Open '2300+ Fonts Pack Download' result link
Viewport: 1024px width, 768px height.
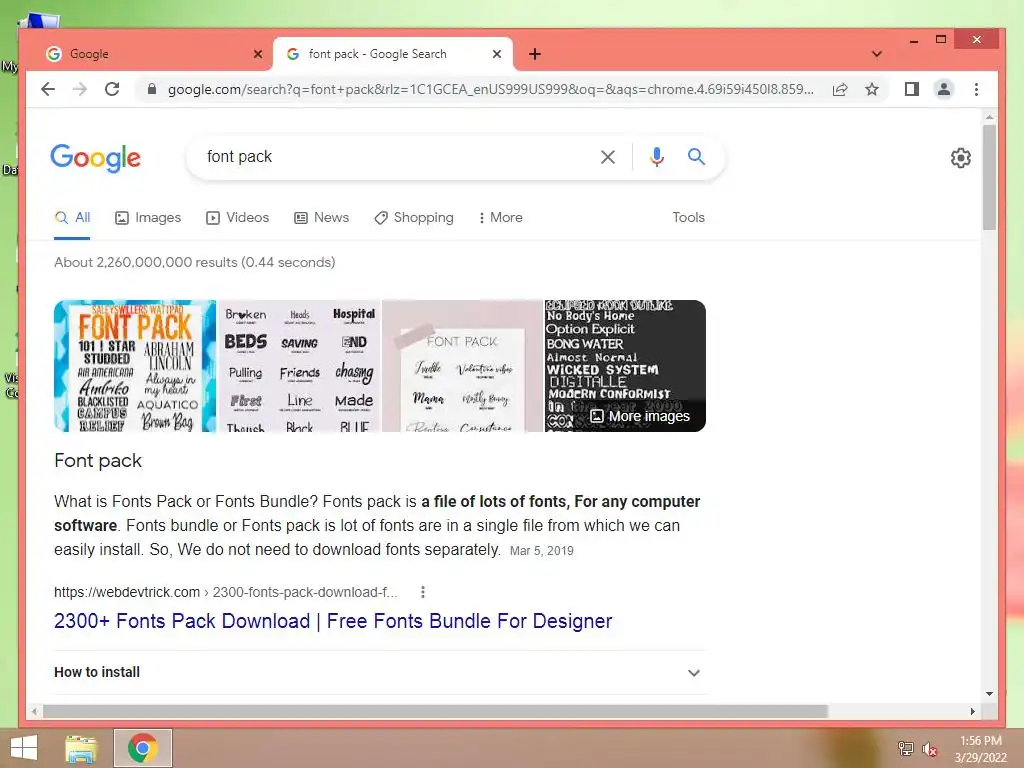click(x=333, y=621)
